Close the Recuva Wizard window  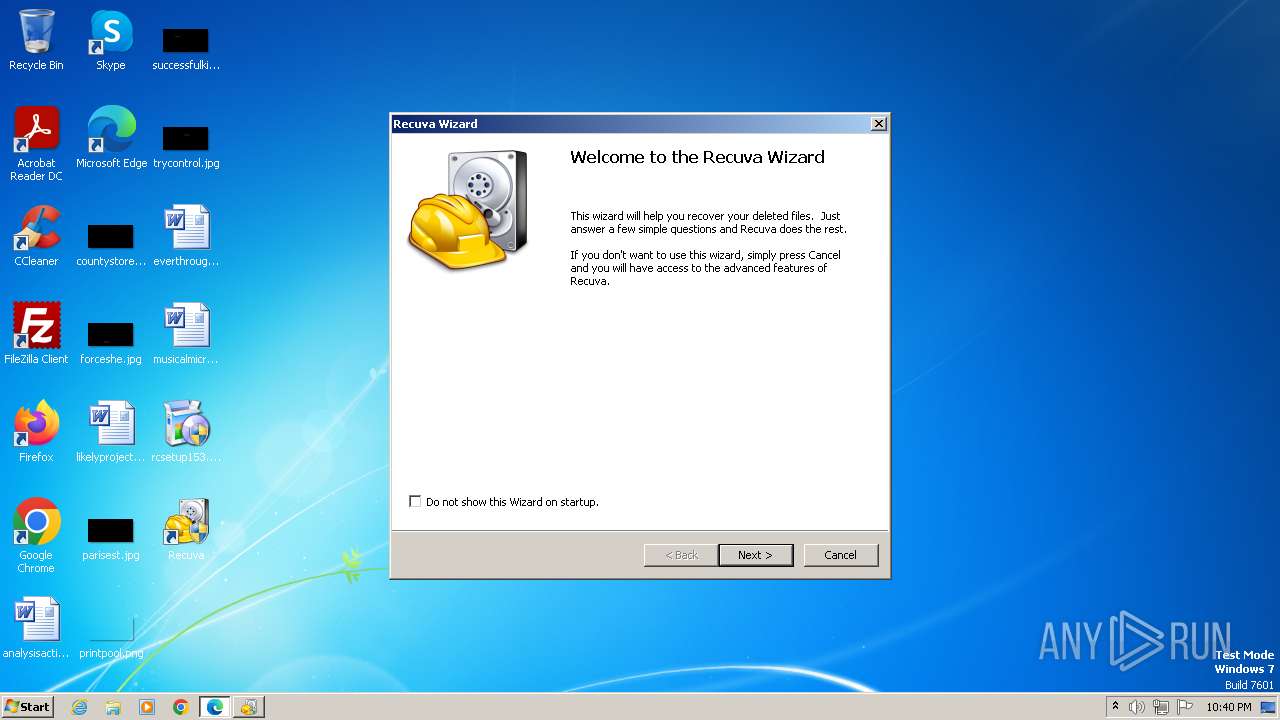pos(878,124)
